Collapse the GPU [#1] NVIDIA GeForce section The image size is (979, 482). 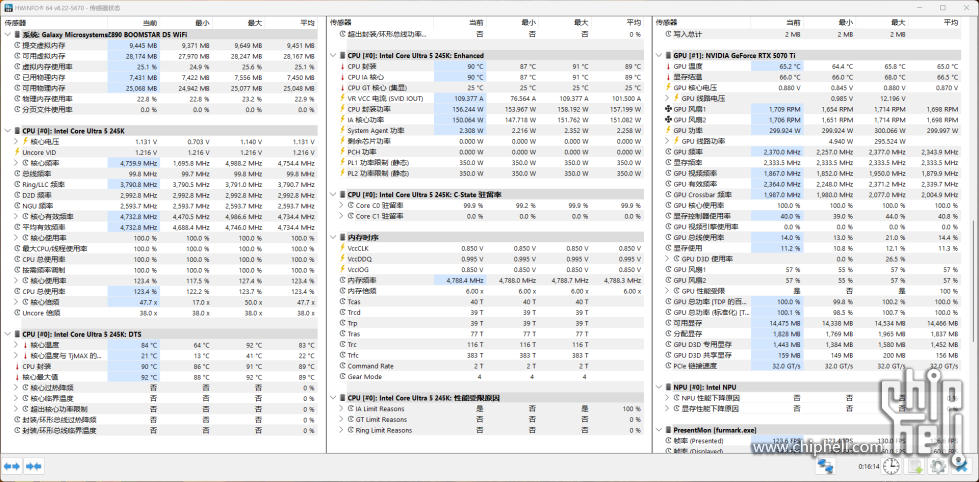tap(659, 55)
